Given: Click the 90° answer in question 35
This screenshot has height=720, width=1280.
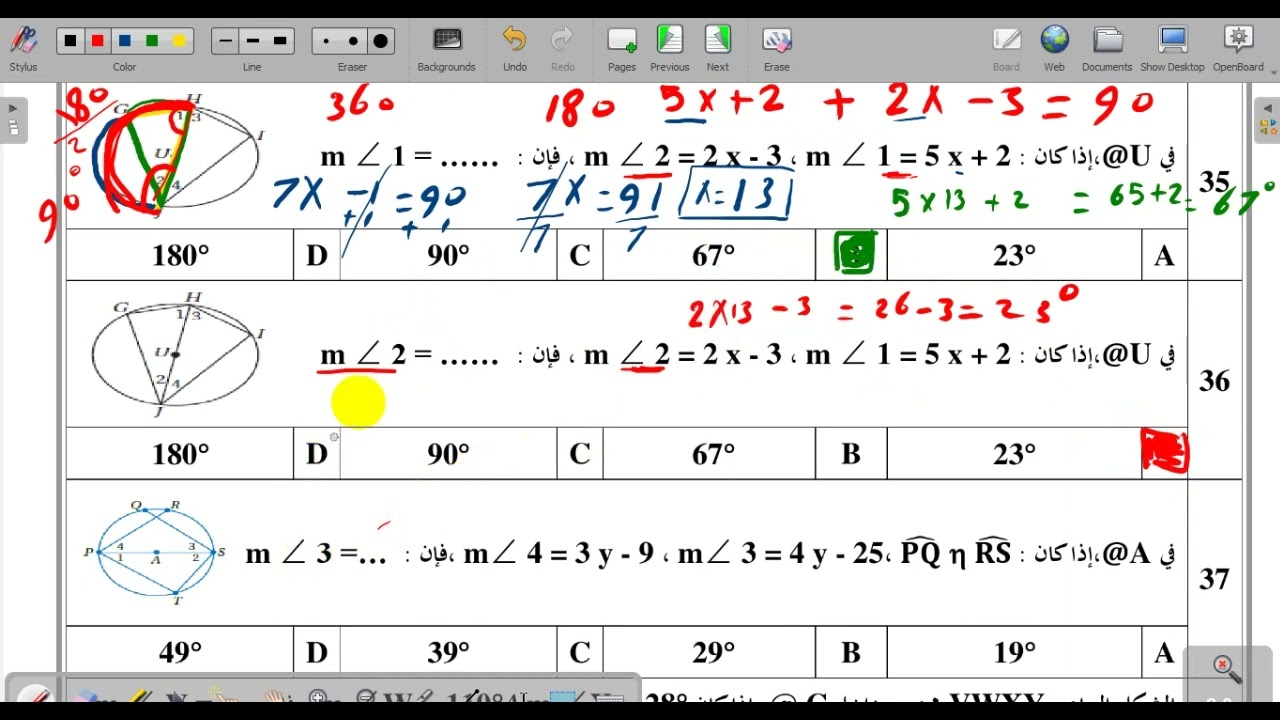Looking at the screenshot, I should [448, 256].
